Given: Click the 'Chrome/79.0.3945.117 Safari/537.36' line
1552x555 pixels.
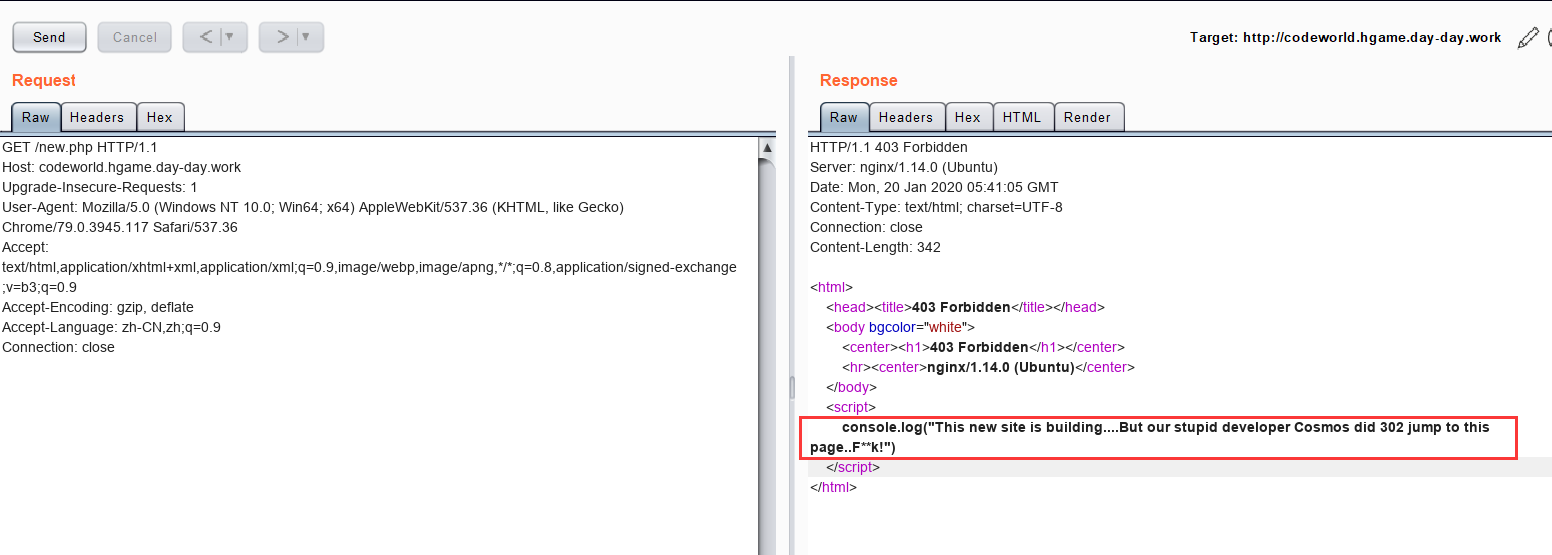Looking at the screenshot, I should [120, 227].
